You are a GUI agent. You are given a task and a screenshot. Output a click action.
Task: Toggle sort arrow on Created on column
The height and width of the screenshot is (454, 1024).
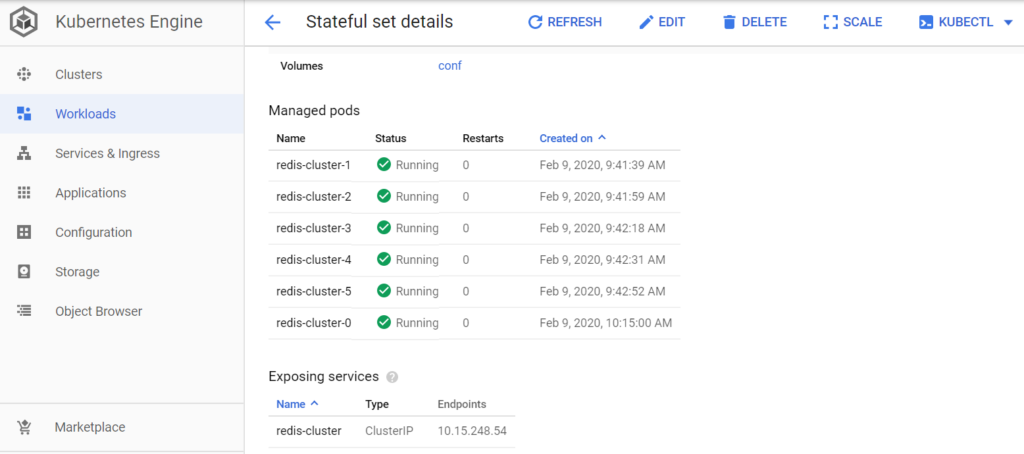602,138
